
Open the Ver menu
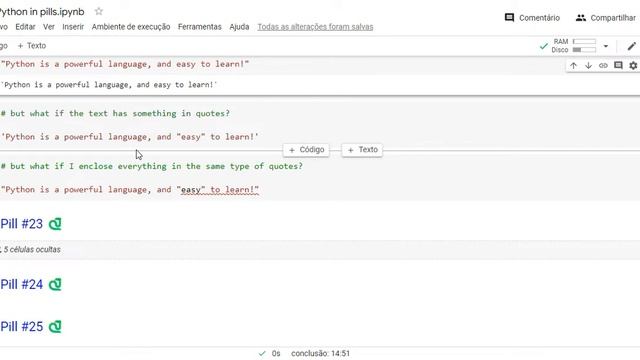tap(49, 27)
